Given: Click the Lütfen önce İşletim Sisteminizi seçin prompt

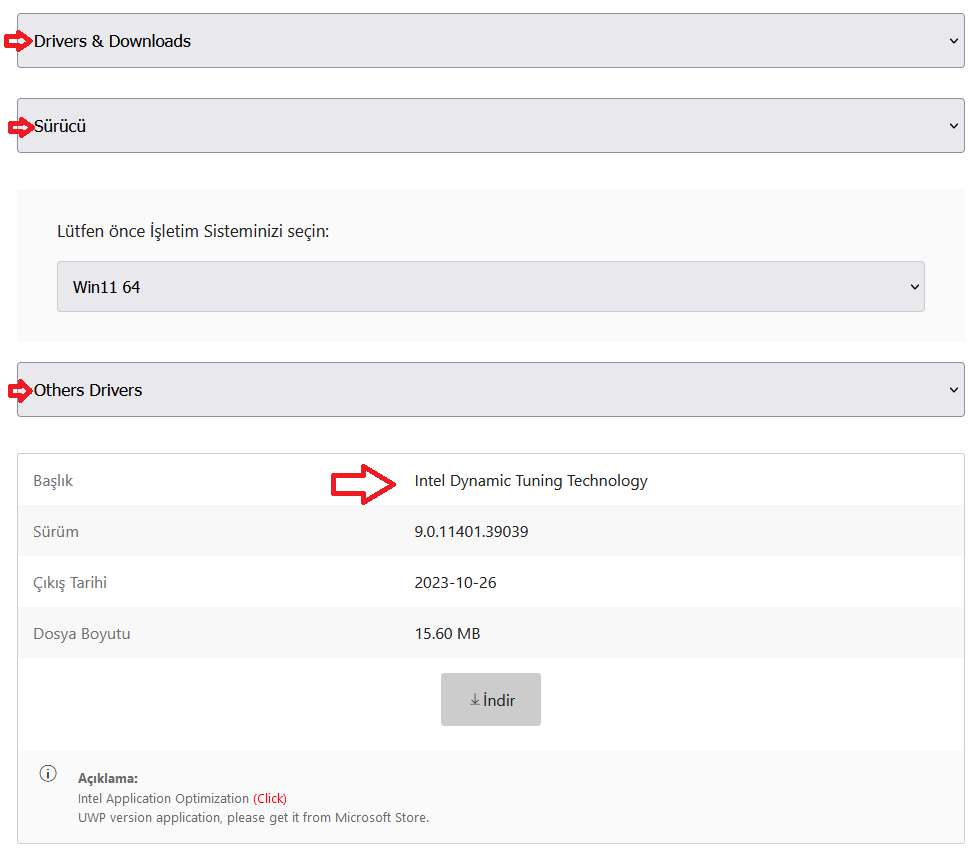Looking at the screenshot, I should pyautogui.click(x=193, y=231).
